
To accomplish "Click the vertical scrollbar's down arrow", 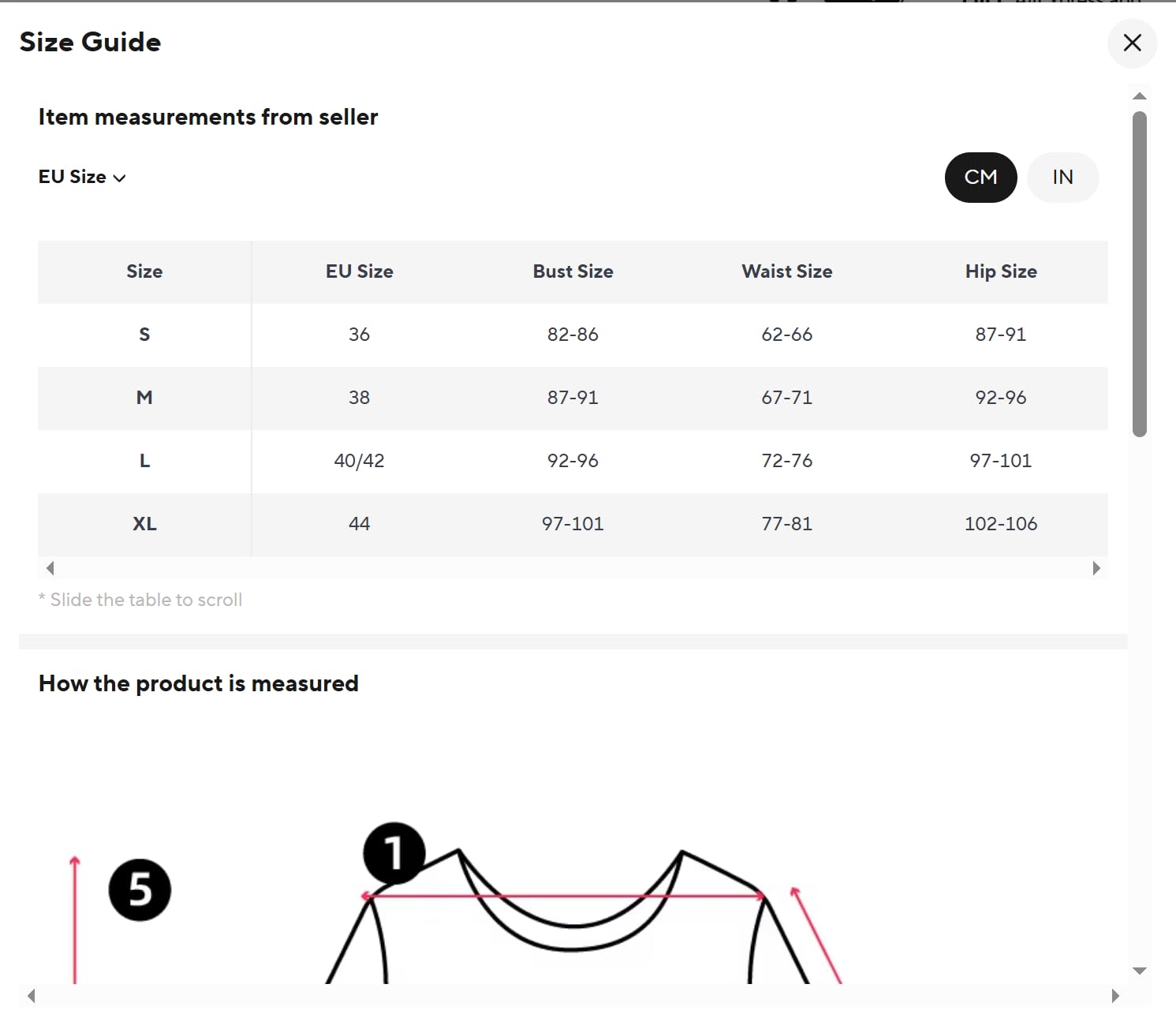I will click(x=1139, y=971).
